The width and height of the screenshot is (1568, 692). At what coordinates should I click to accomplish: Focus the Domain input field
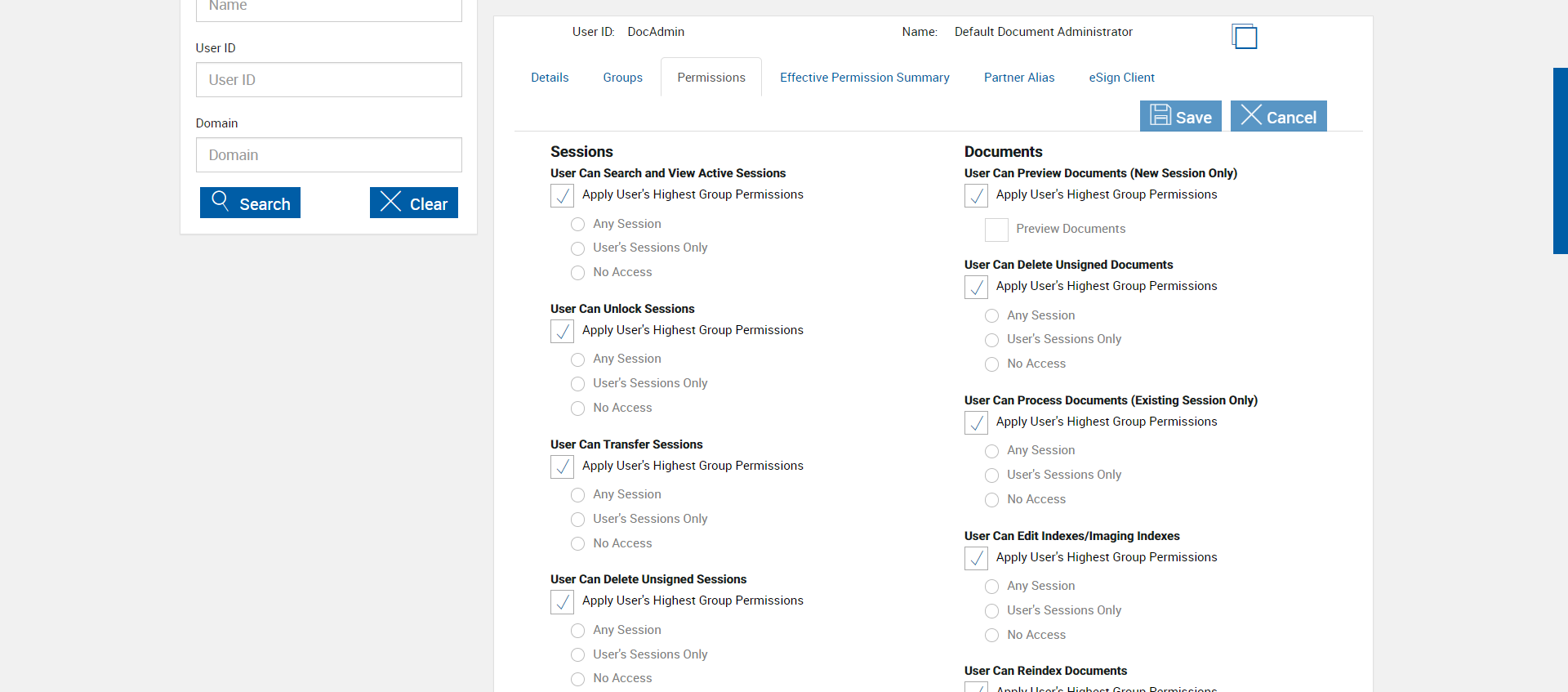(328, 155)
